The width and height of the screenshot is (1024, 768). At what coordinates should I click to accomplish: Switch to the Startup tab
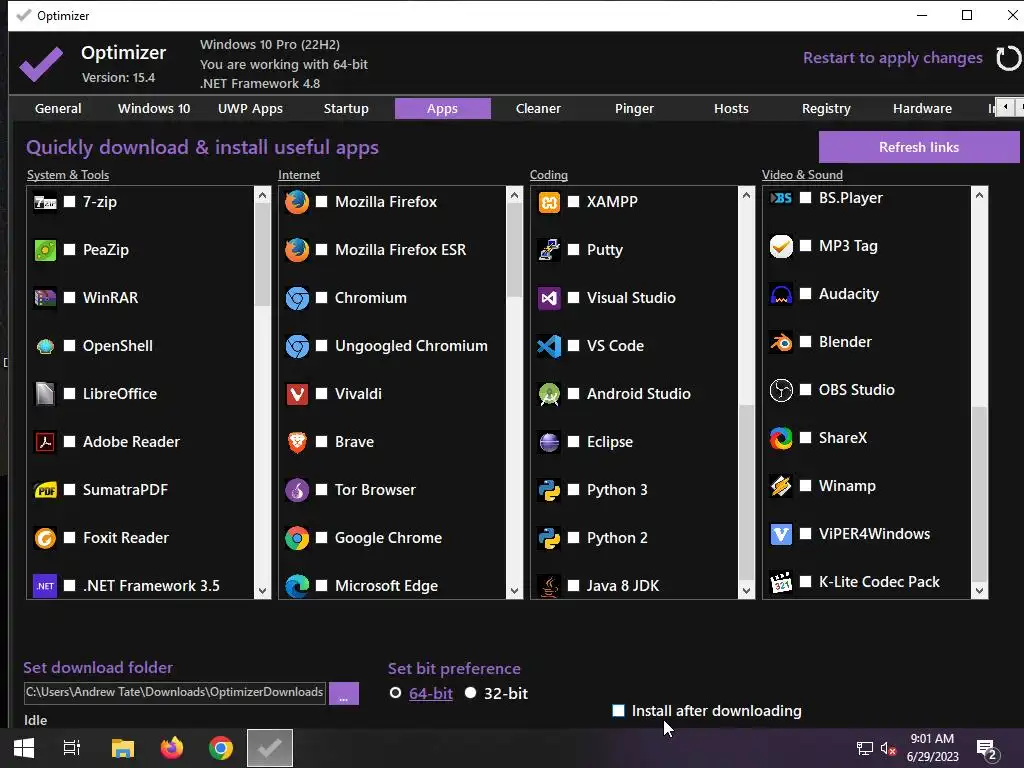[x=346, y=108]
